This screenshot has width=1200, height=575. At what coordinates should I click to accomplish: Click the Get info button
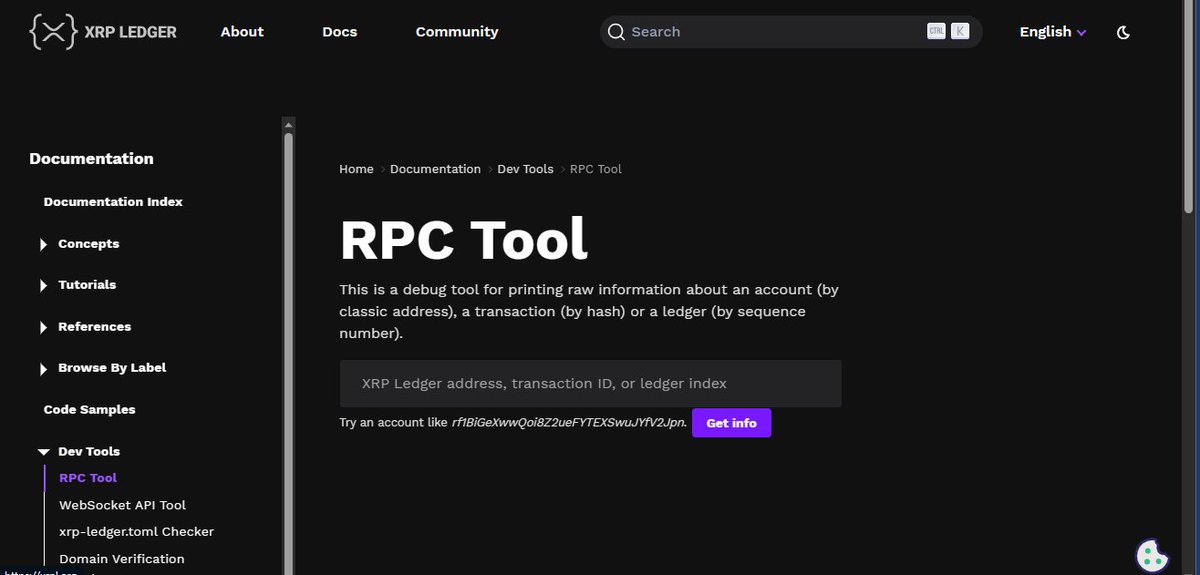[731, 423]
